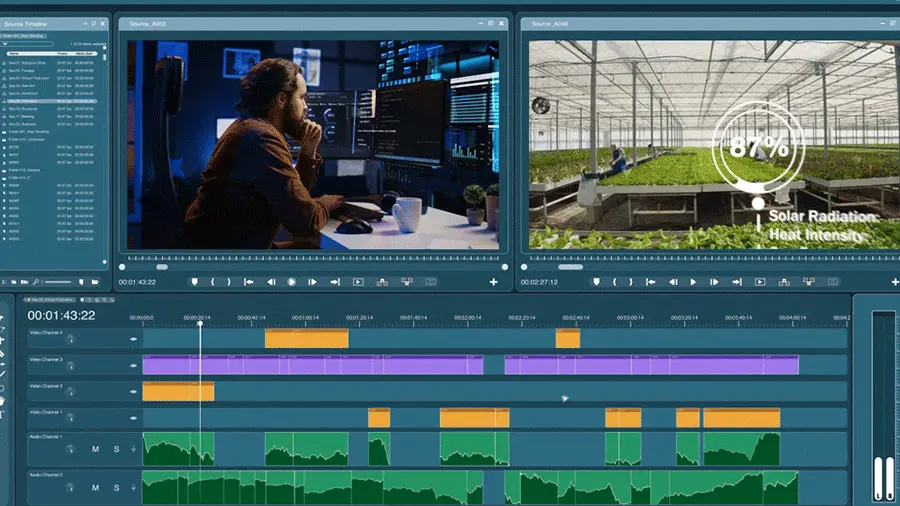Select the sequence tab above the timeline timecode

point(52,299)
